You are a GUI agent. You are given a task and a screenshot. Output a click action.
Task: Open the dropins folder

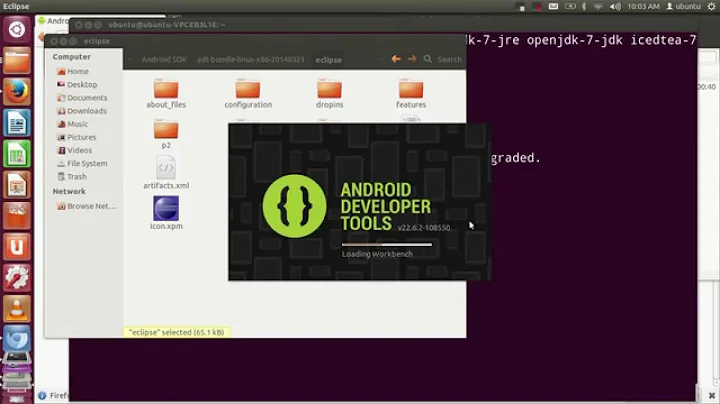(x=329, y=94)
